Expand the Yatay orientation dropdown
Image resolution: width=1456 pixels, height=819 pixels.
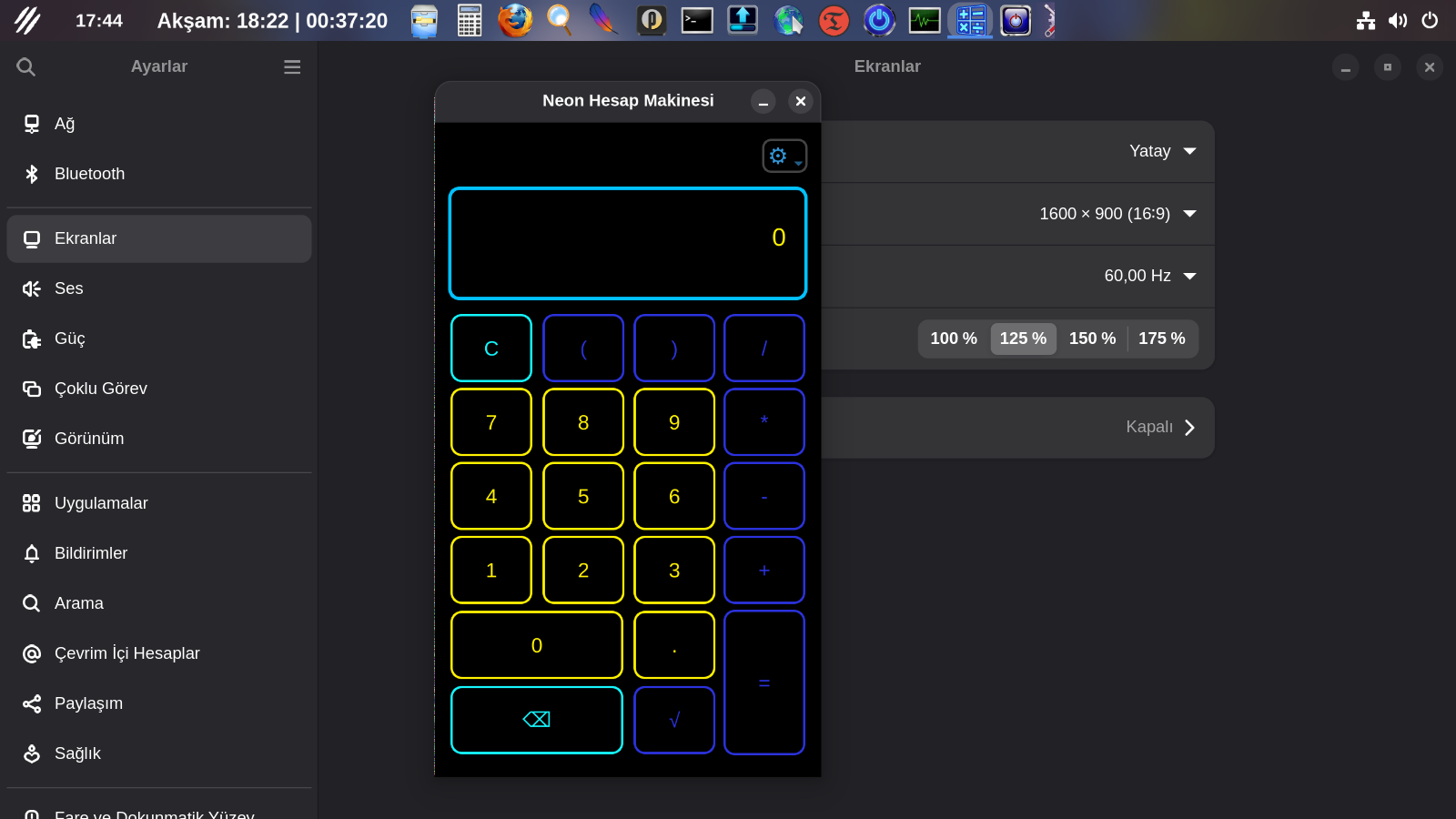1162,151
